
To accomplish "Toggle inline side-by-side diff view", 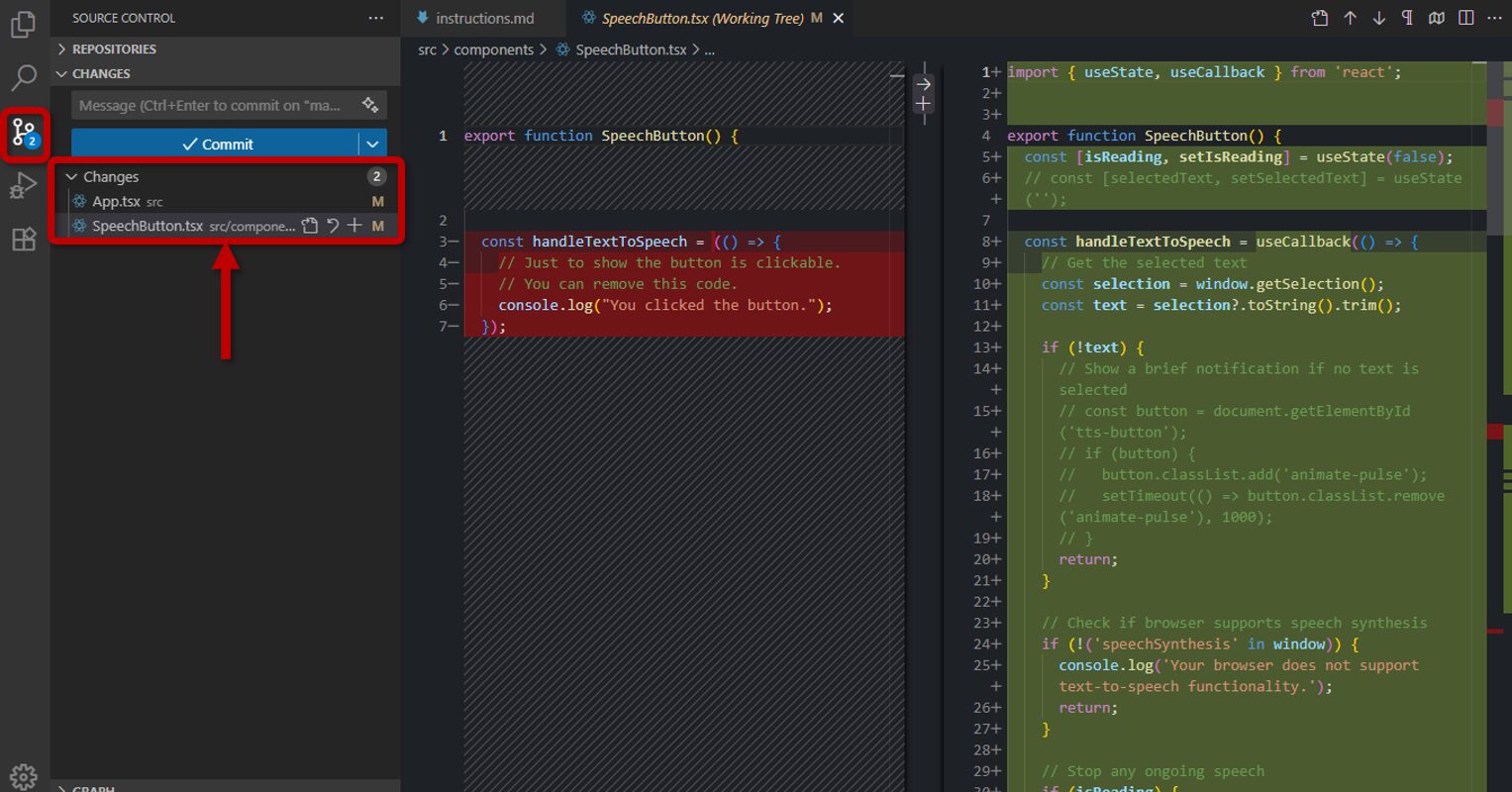I will click(1466, 18).
